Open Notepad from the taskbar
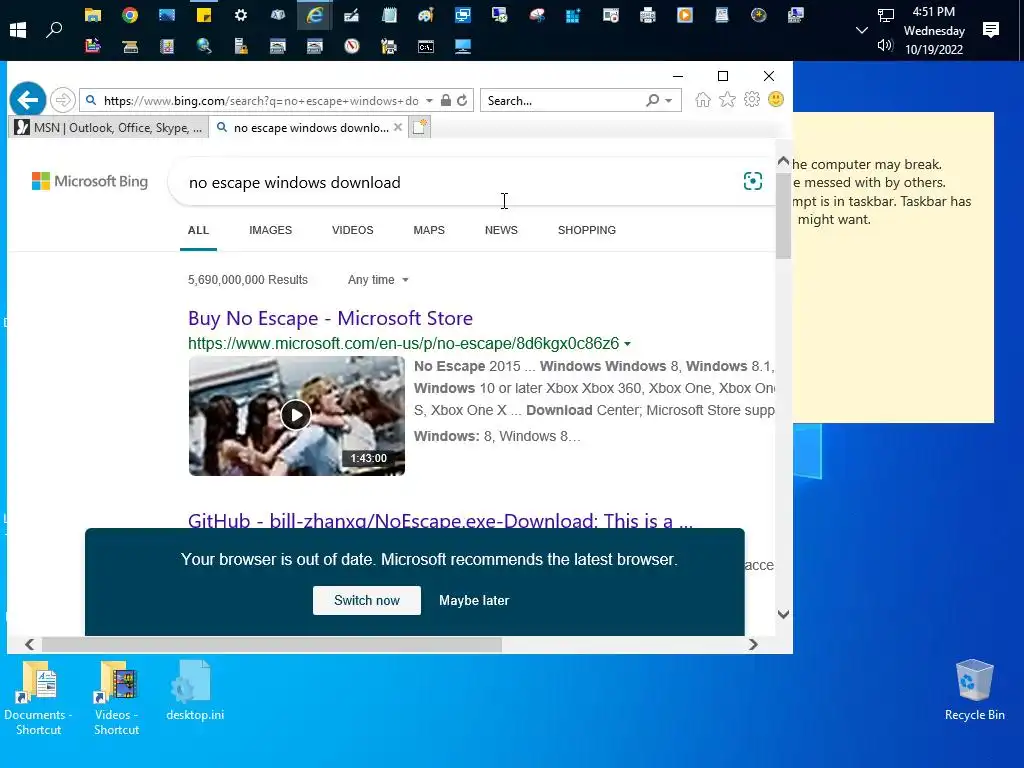Screen dimensions: 1024x768 click(x=389, y=15)
